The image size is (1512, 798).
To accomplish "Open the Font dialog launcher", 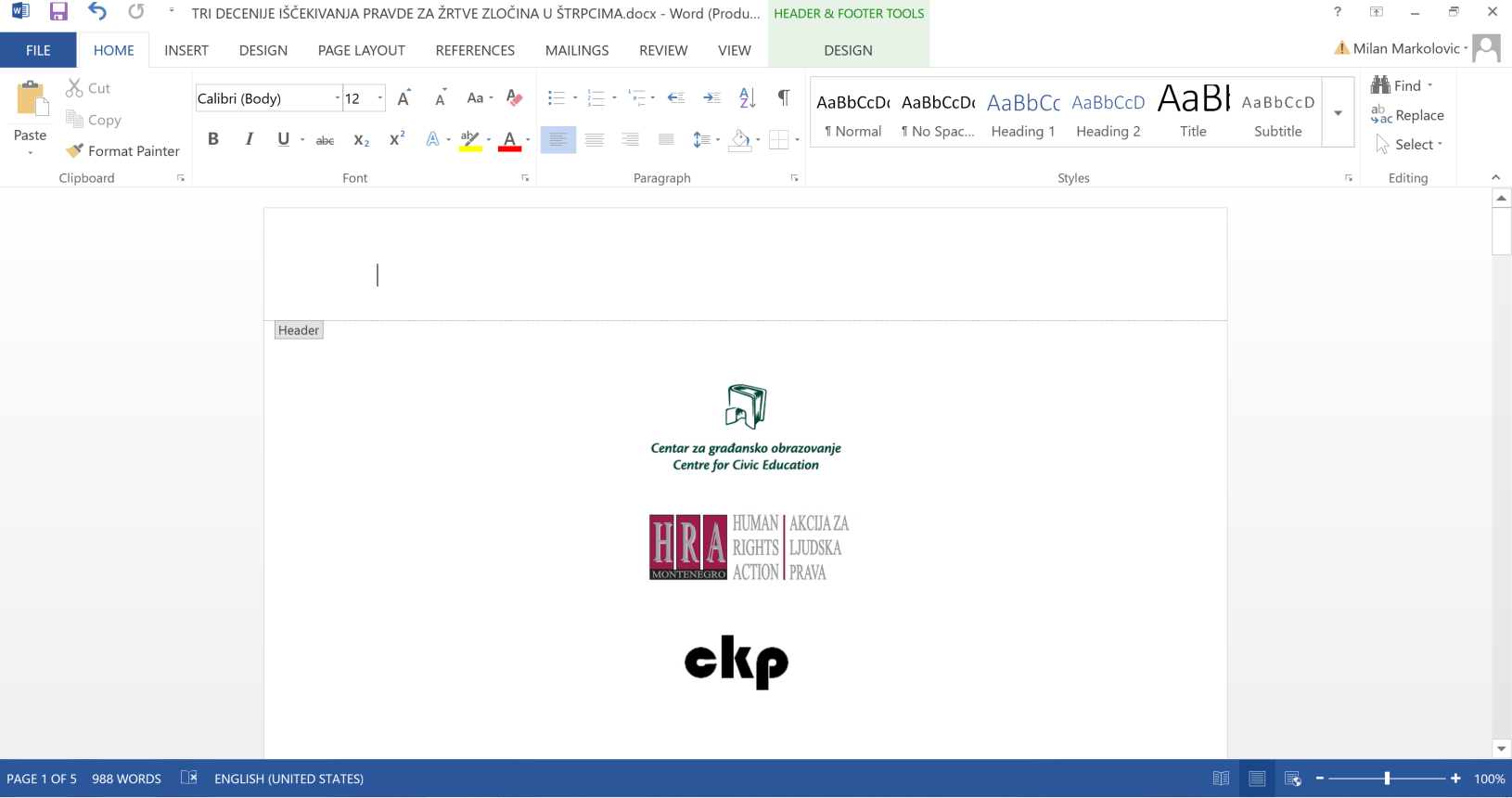I will 525,178.
